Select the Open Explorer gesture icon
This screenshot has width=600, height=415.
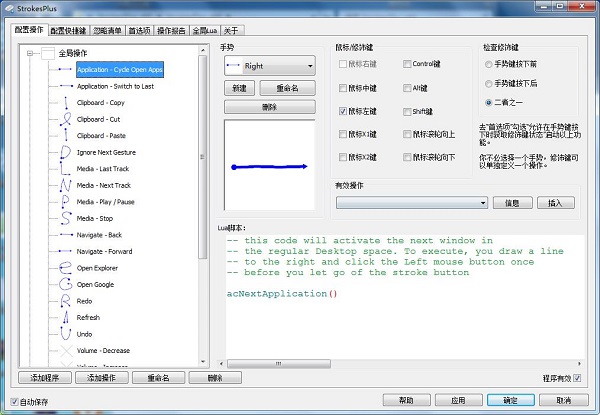tap(66, 267)
